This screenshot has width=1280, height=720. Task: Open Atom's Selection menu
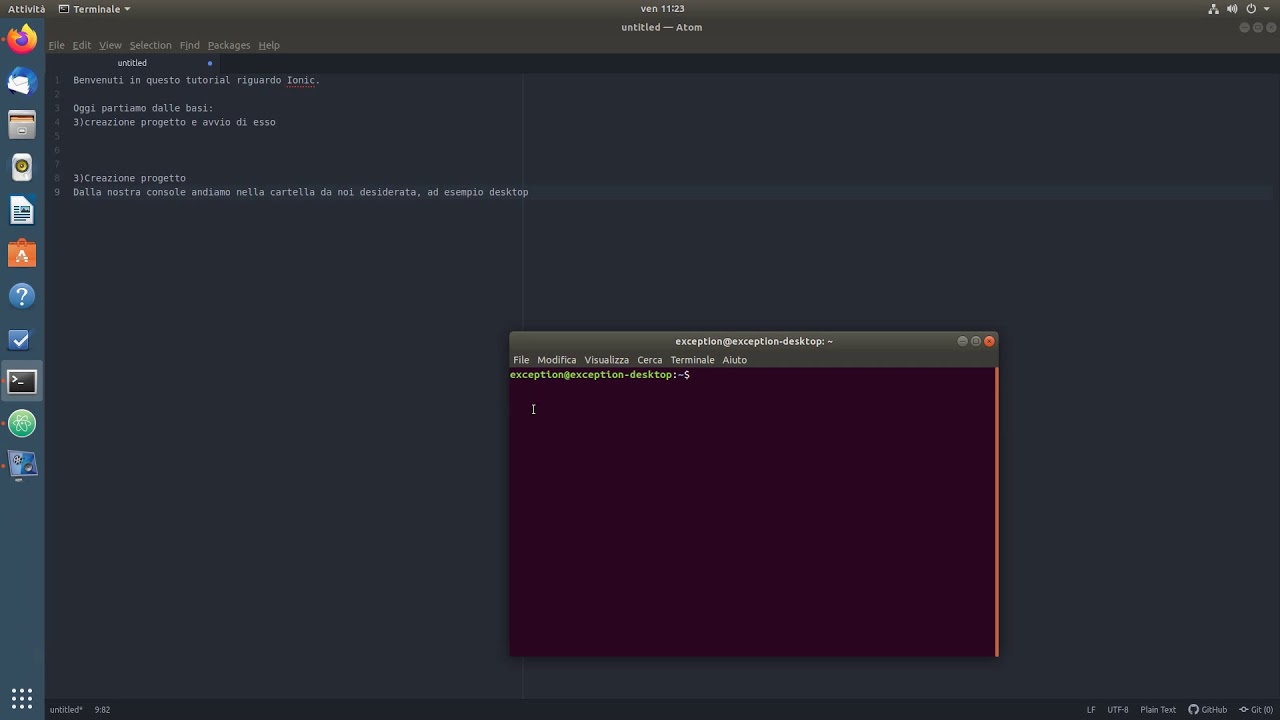150,45
